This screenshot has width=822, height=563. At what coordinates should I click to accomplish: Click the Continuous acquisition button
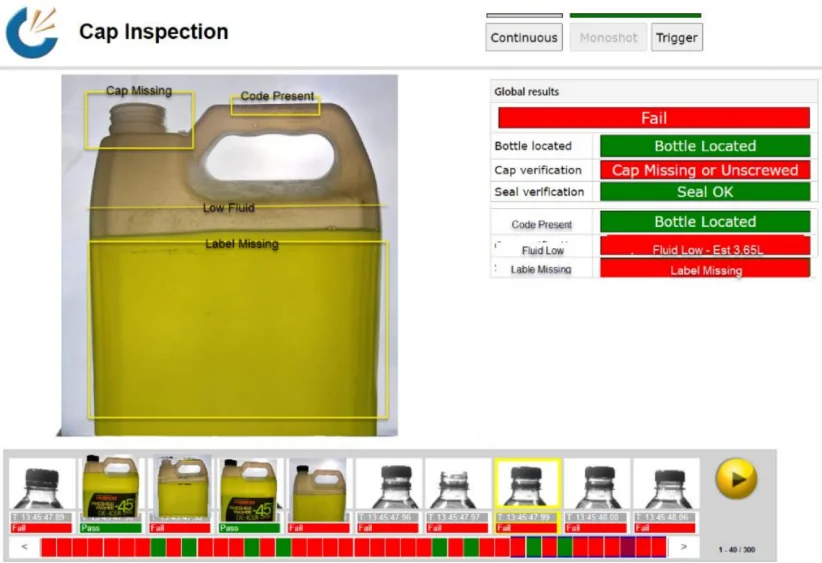pyautogui.click(x=524, y=38)
